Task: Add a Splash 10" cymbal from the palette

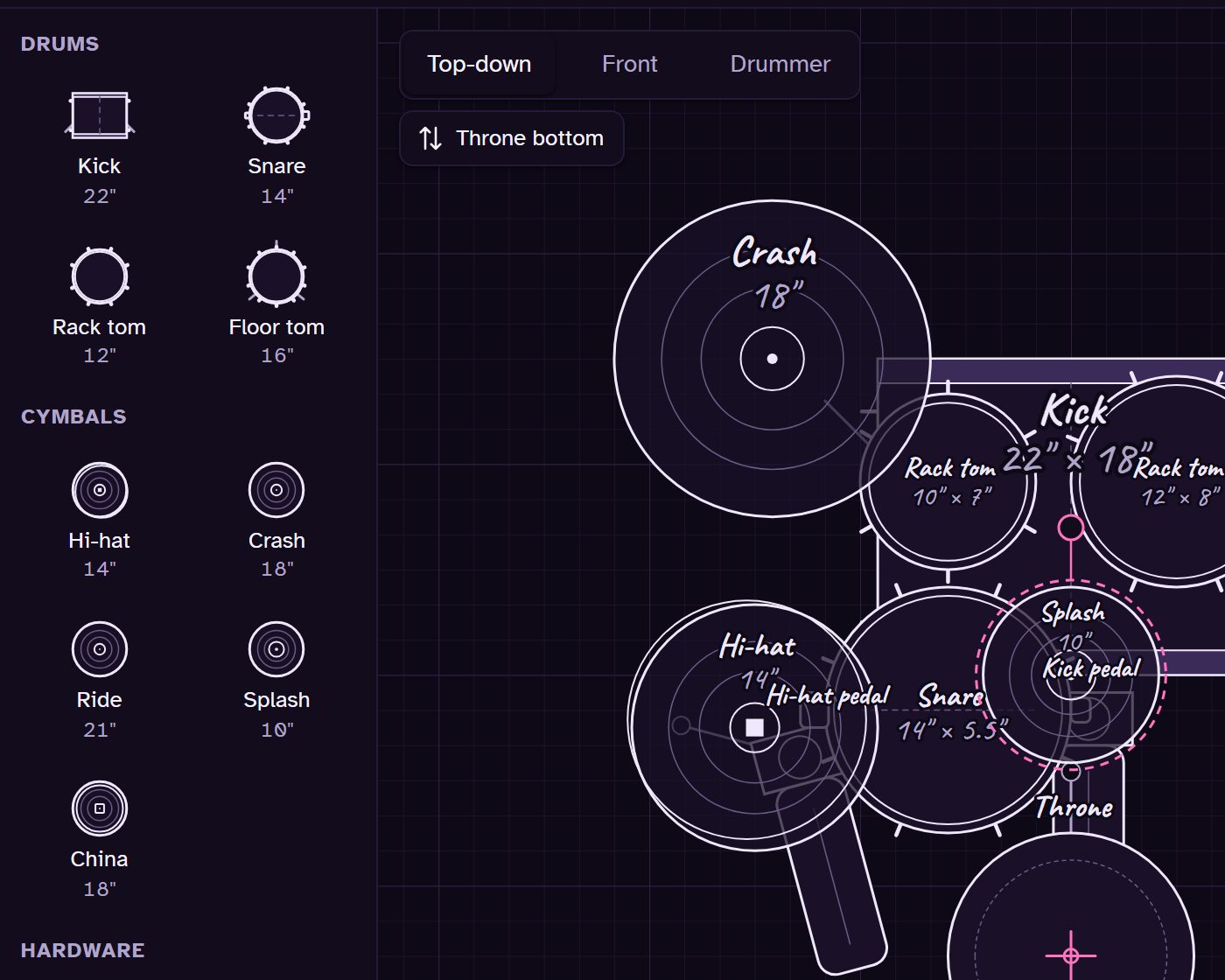Action: click(x=276, y=680)
